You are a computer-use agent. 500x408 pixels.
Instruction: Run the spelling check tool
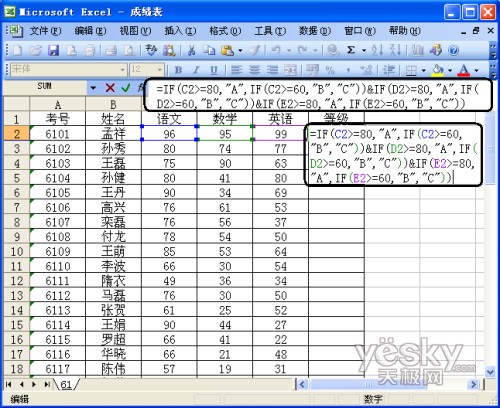[x=151, y=51]
